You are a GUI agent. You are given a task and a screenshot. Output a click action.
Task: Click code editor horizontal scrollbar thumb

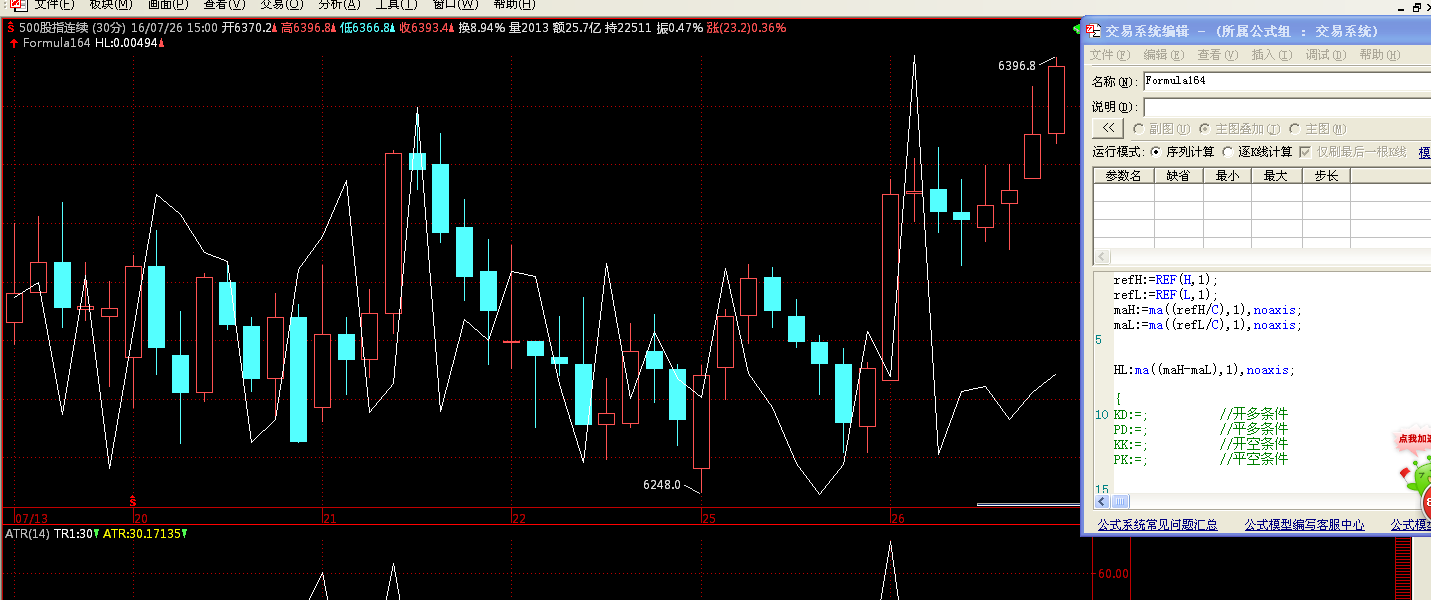[1120, 501]
